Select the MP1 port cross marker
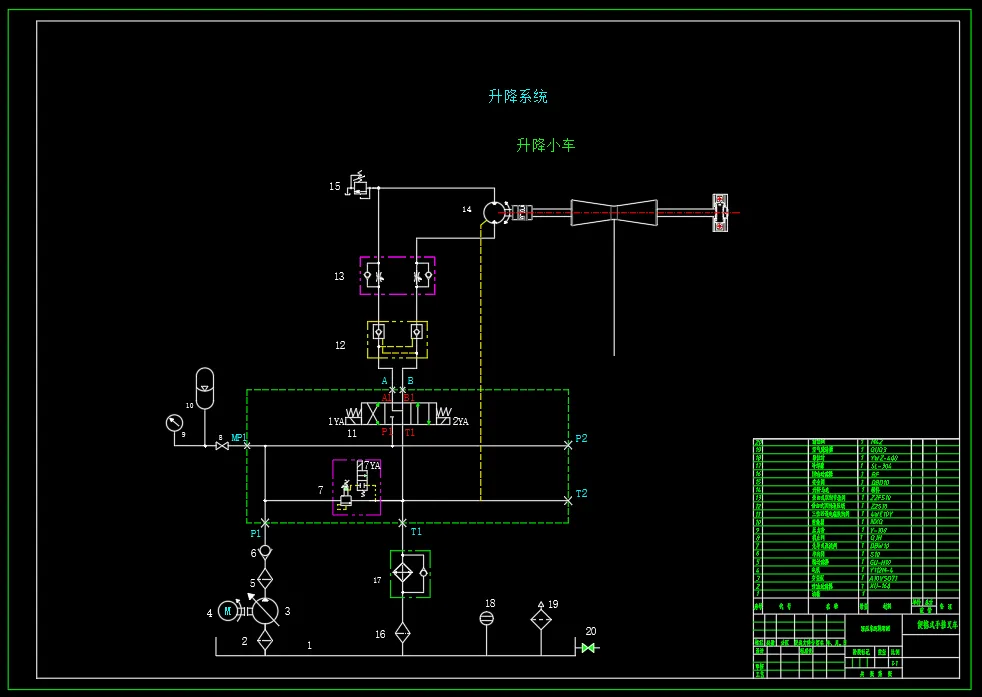 [x=247, y=446]
